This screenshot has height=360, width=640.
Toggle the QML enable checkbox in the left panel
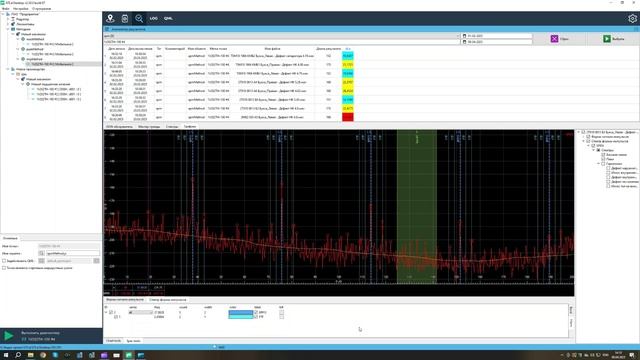tap(4, 261)
